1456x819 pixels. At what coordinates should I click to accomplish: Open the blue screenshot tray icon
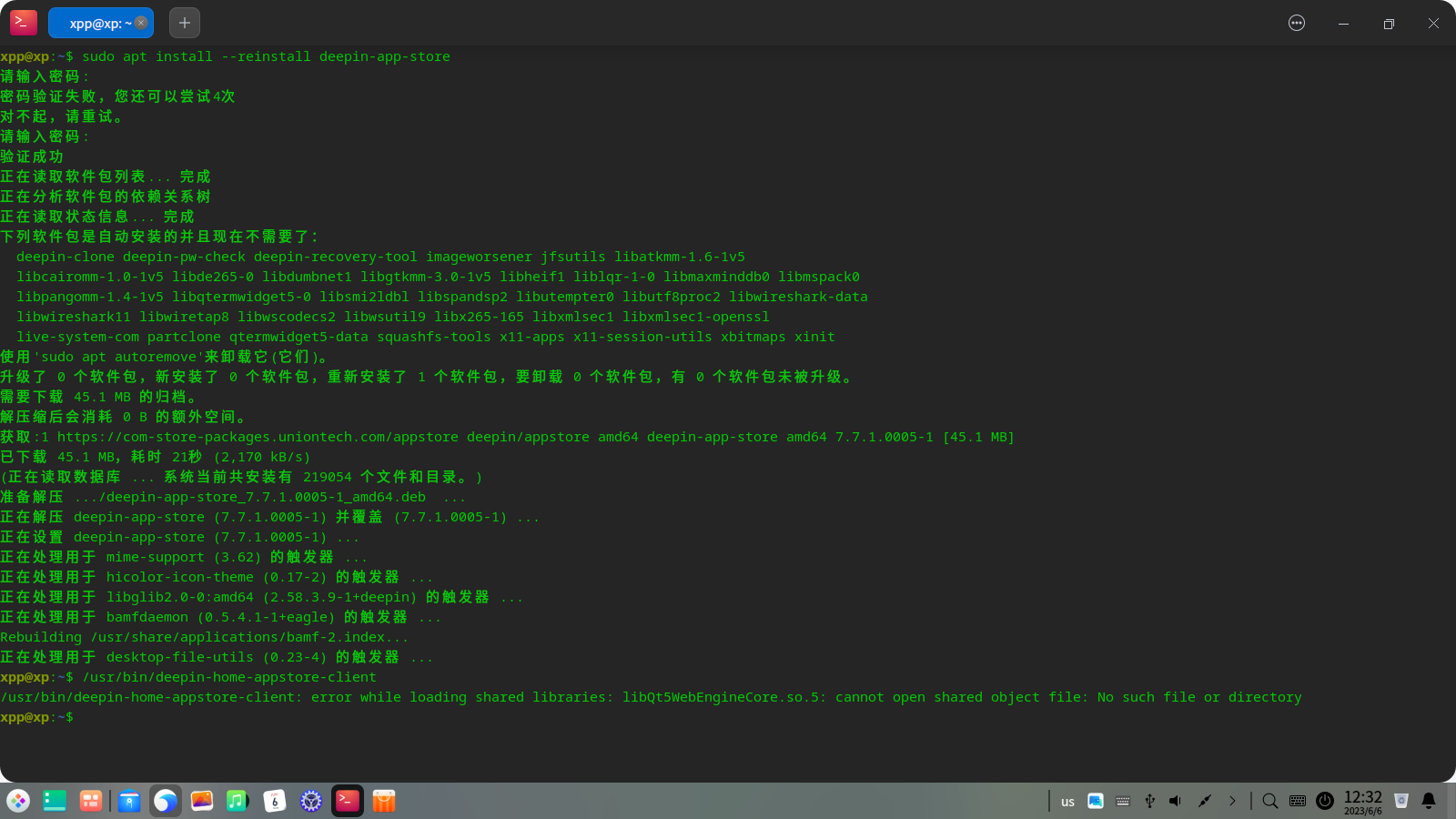pos(1096,801)
